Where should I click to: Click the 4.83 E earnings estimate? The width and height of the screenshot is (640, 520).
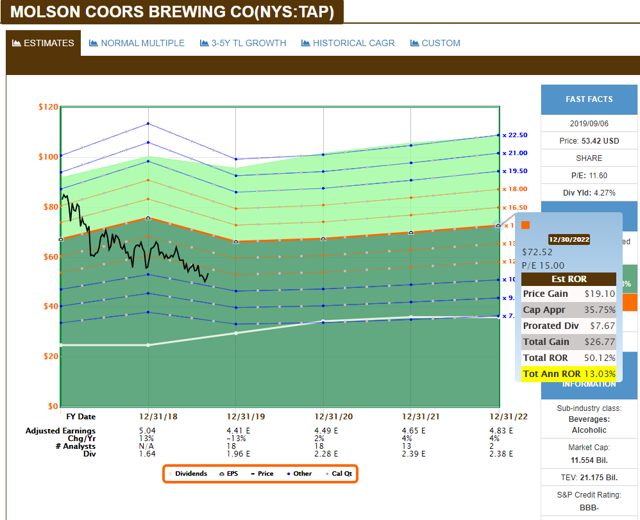point(501,431)
